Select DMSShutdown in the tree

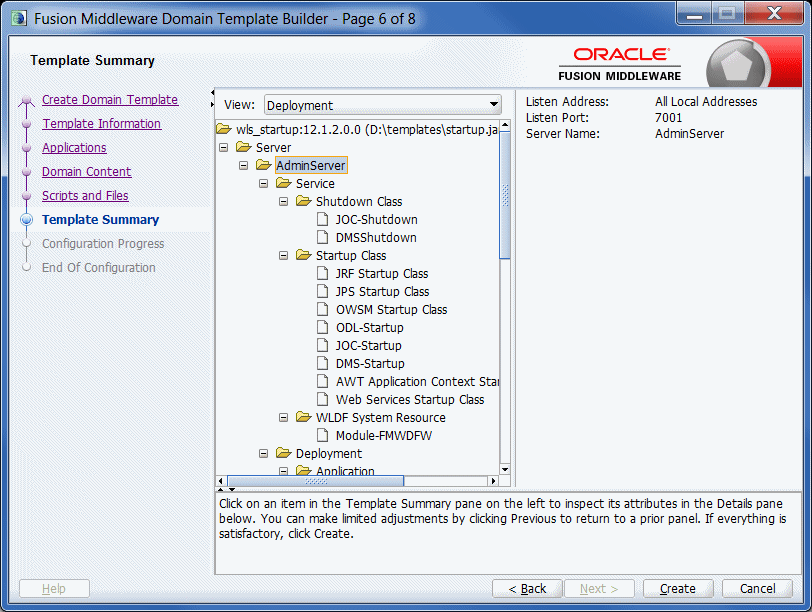point(376,238)
